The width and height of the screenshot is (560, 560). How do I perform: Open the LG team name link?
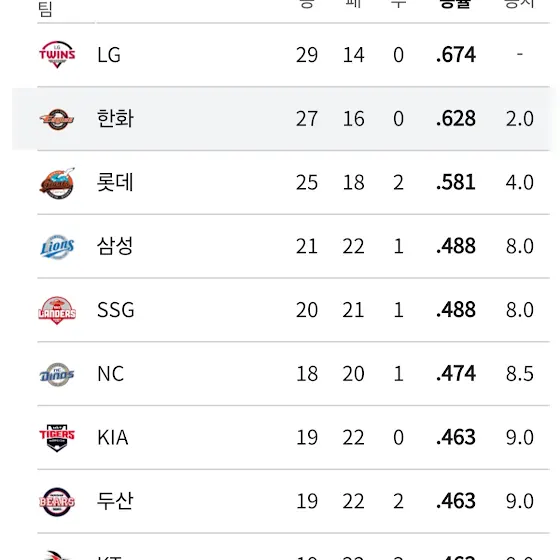(x=109, y=55)
